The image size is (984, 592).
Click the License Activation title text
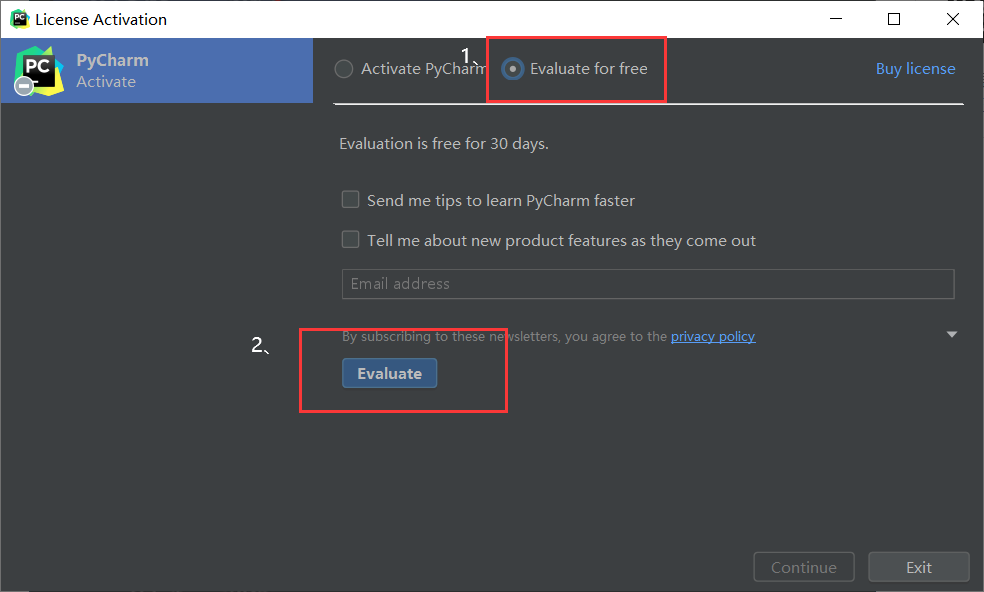[101, 19]
